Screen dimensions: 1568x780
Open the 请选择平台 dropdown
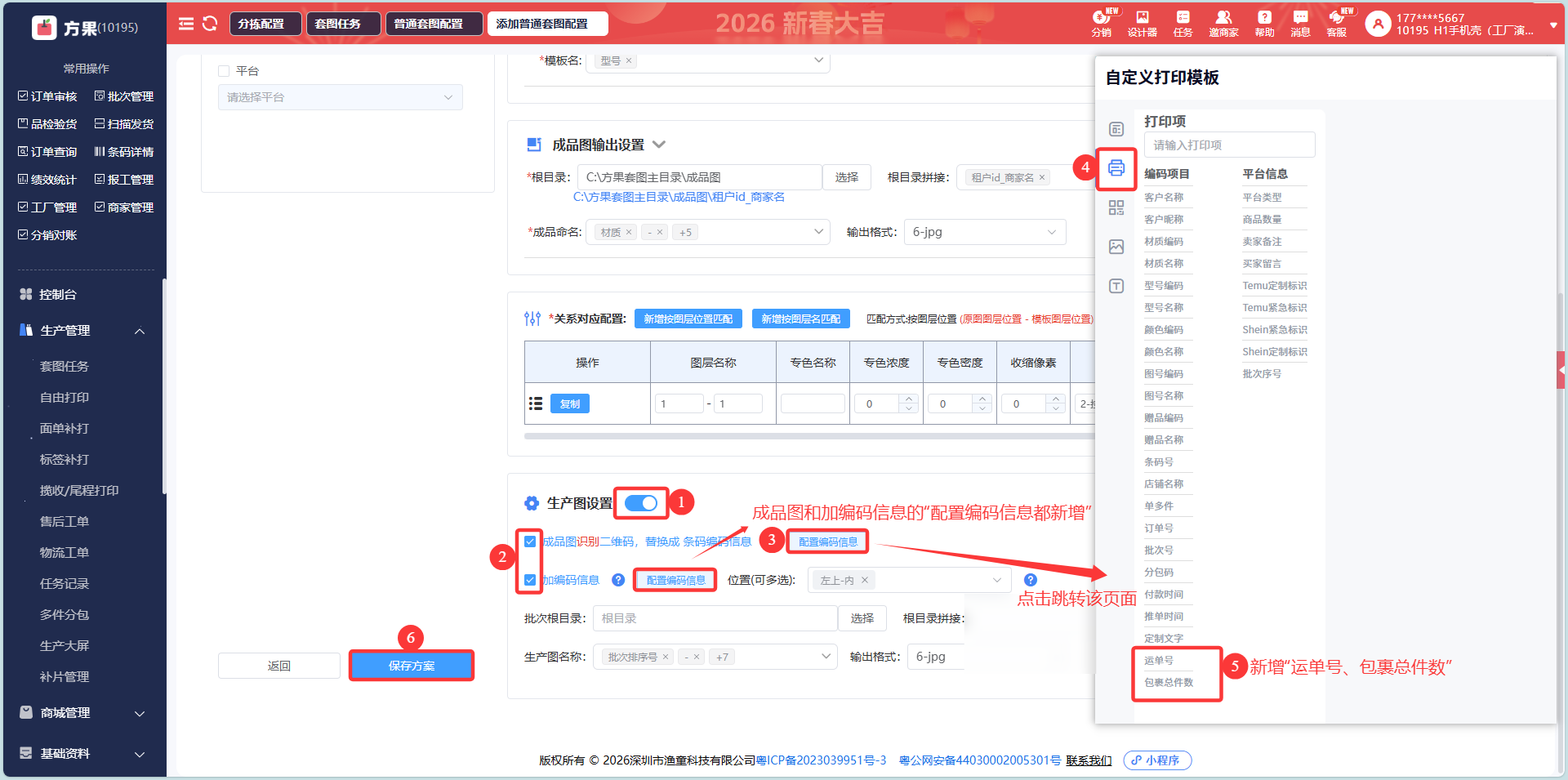340,97
